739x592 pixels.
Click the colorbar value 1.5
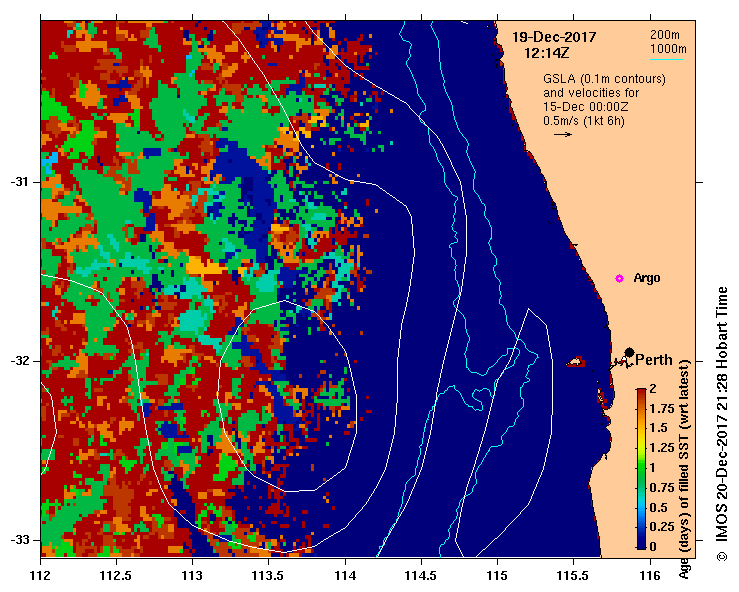[658, 428]
